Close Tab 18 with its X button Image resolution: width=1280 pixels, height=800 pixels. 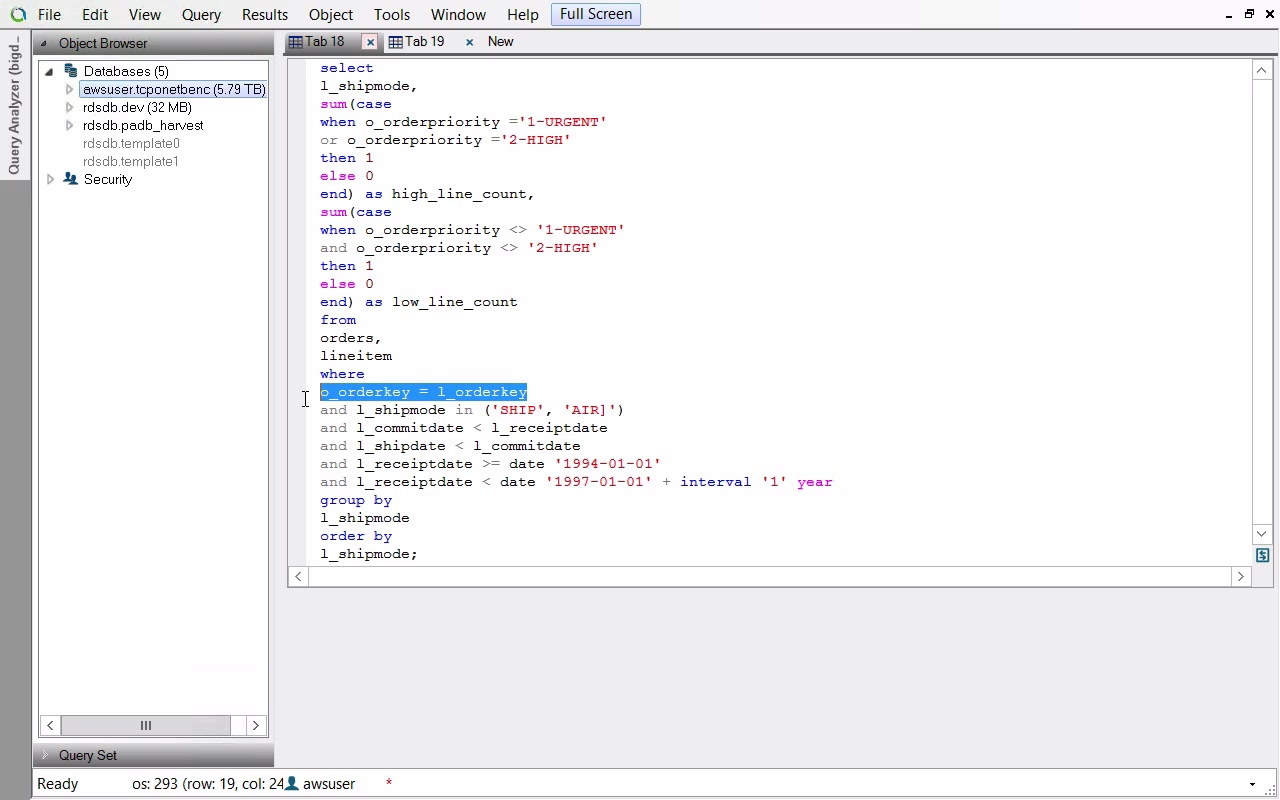370,42
